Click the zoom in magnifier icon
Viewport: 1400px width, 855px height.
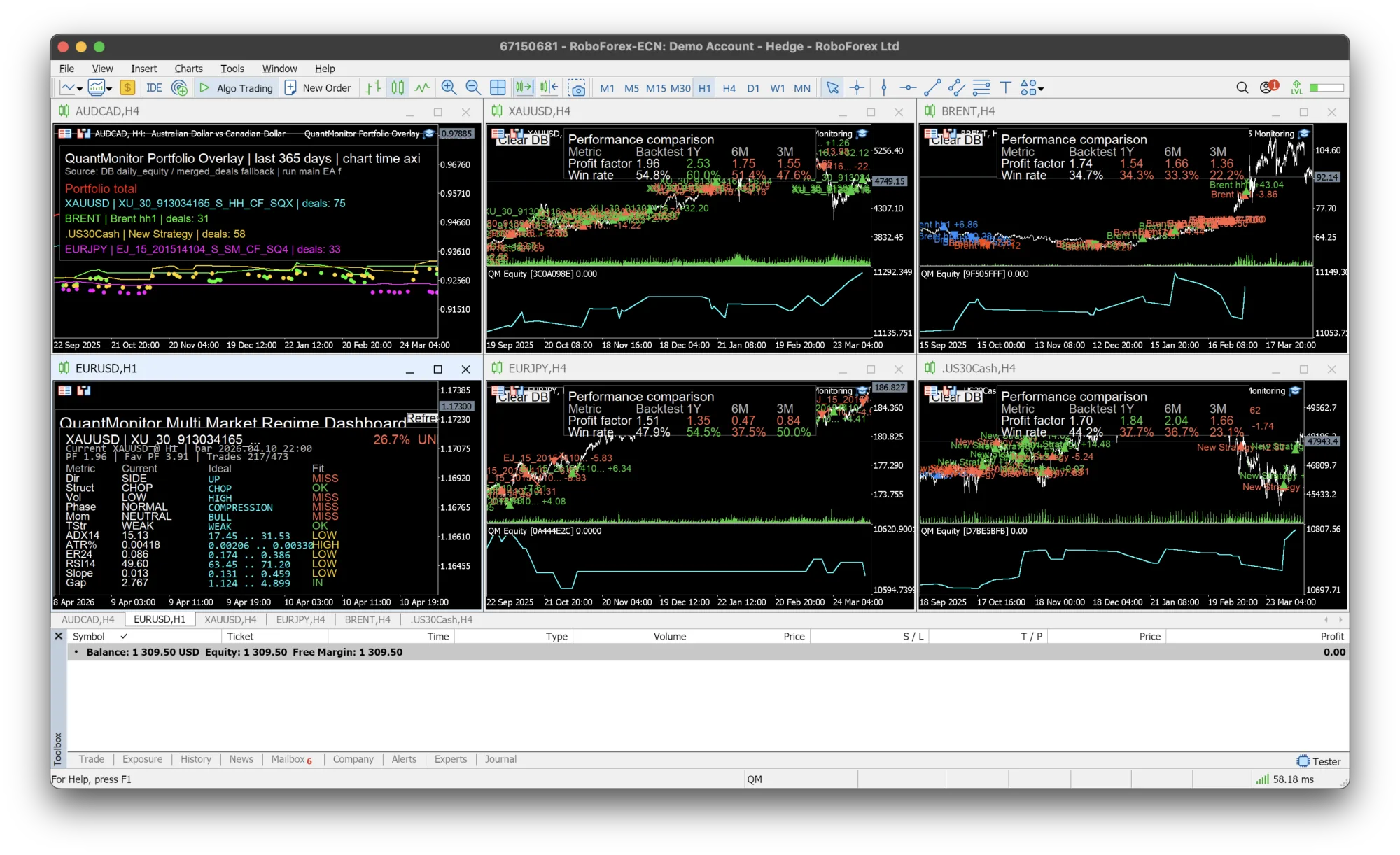click(449, 87)
